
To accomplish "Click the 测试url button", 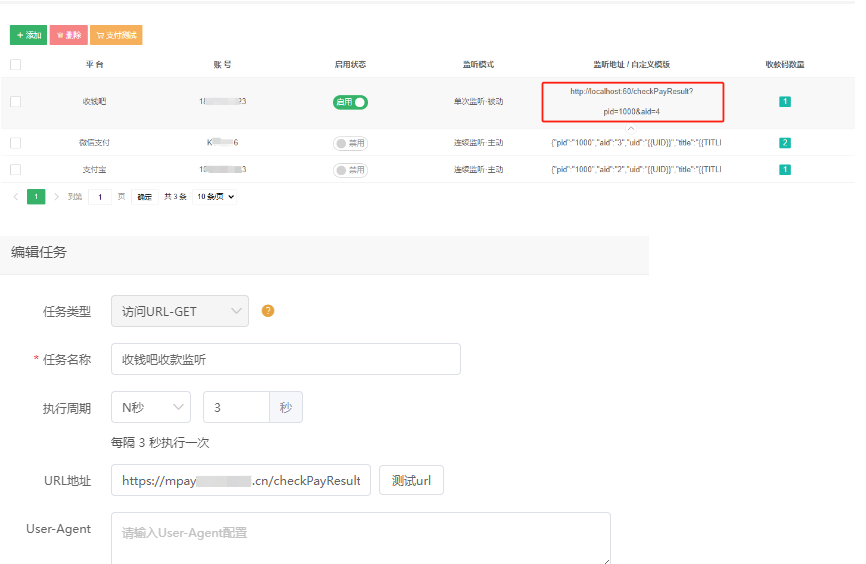I will click(411, 480).
